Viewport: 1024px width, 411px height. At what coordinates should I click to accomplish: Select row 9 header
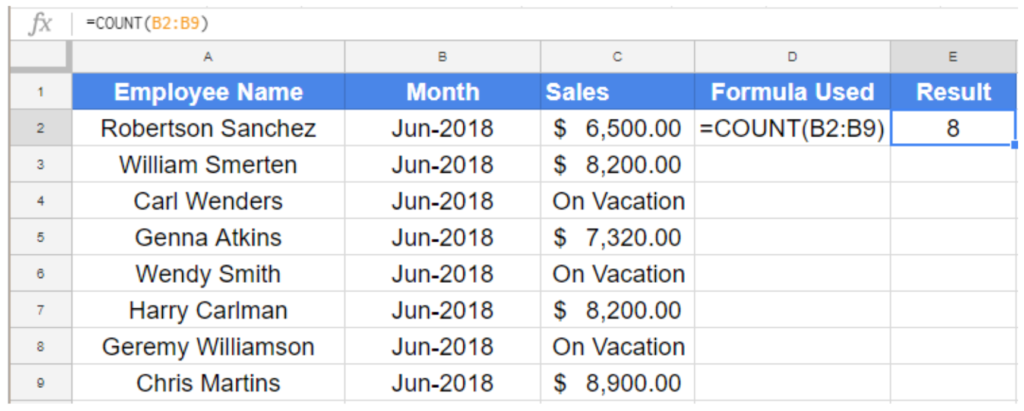point(40,383)
